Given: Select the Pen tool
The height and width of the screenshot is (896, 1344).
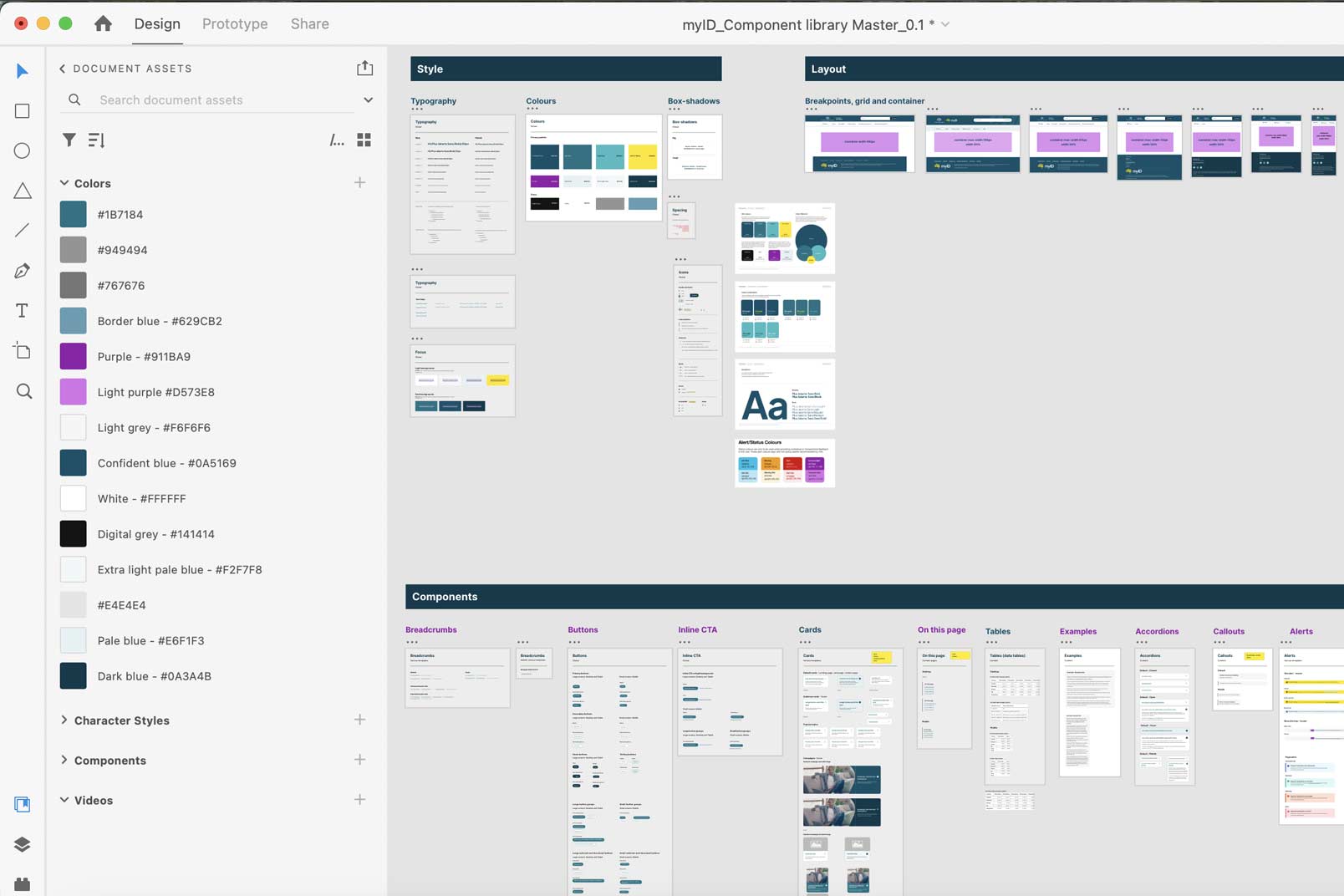Looking at the screenshot, I should click(22, 270).
